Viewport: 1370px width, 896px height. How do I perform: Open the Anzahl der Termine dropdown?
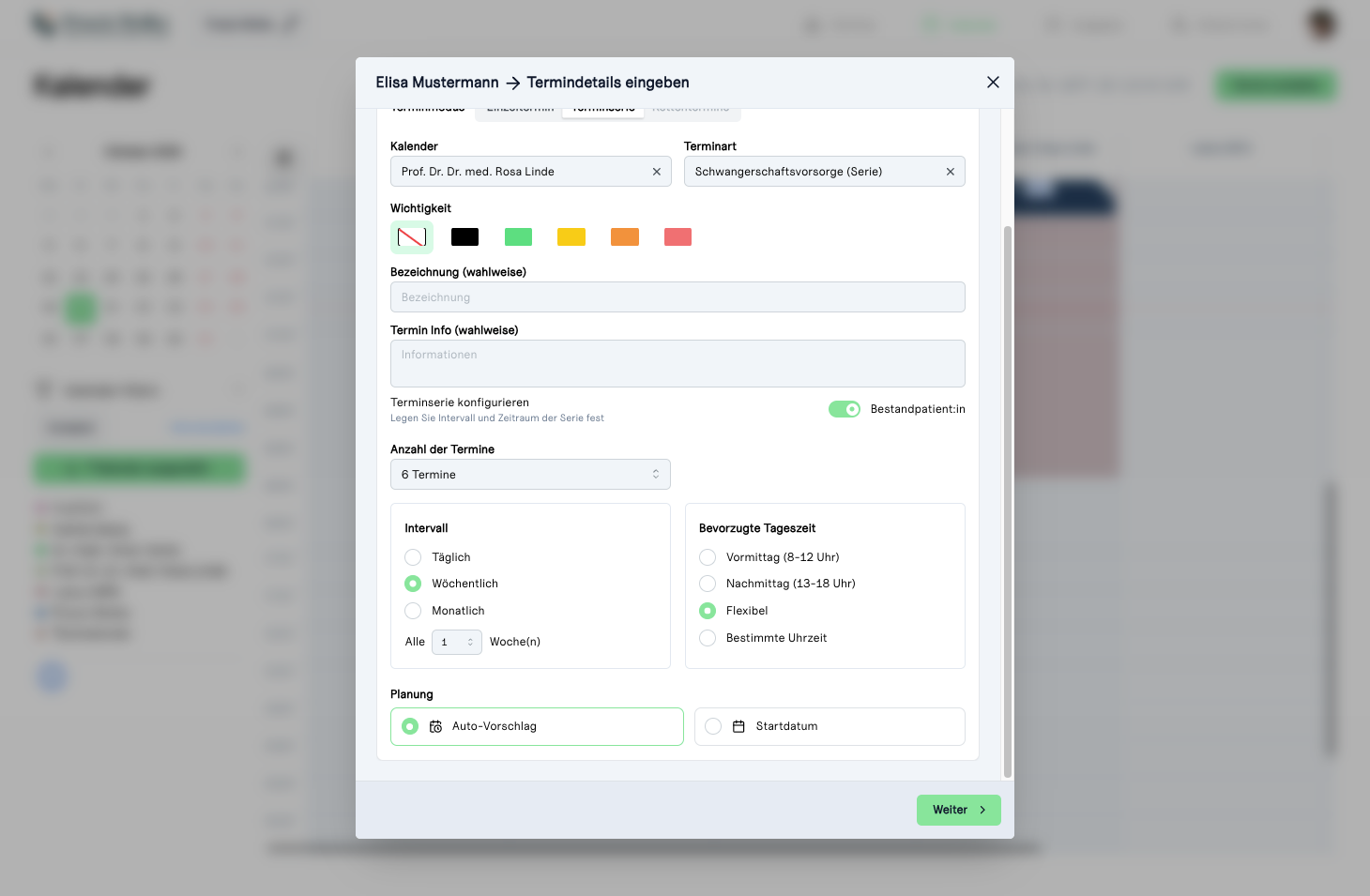pyautogui.click(x=530, y=475)
